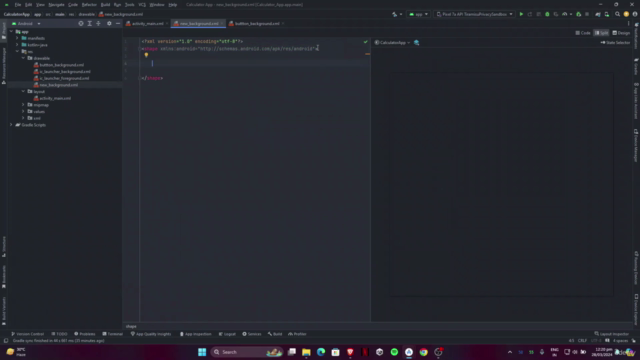Screen dimensions: 640x360
Task: Open the Search Everywhere magnifier icon
Action: click(x=618, y=14)
